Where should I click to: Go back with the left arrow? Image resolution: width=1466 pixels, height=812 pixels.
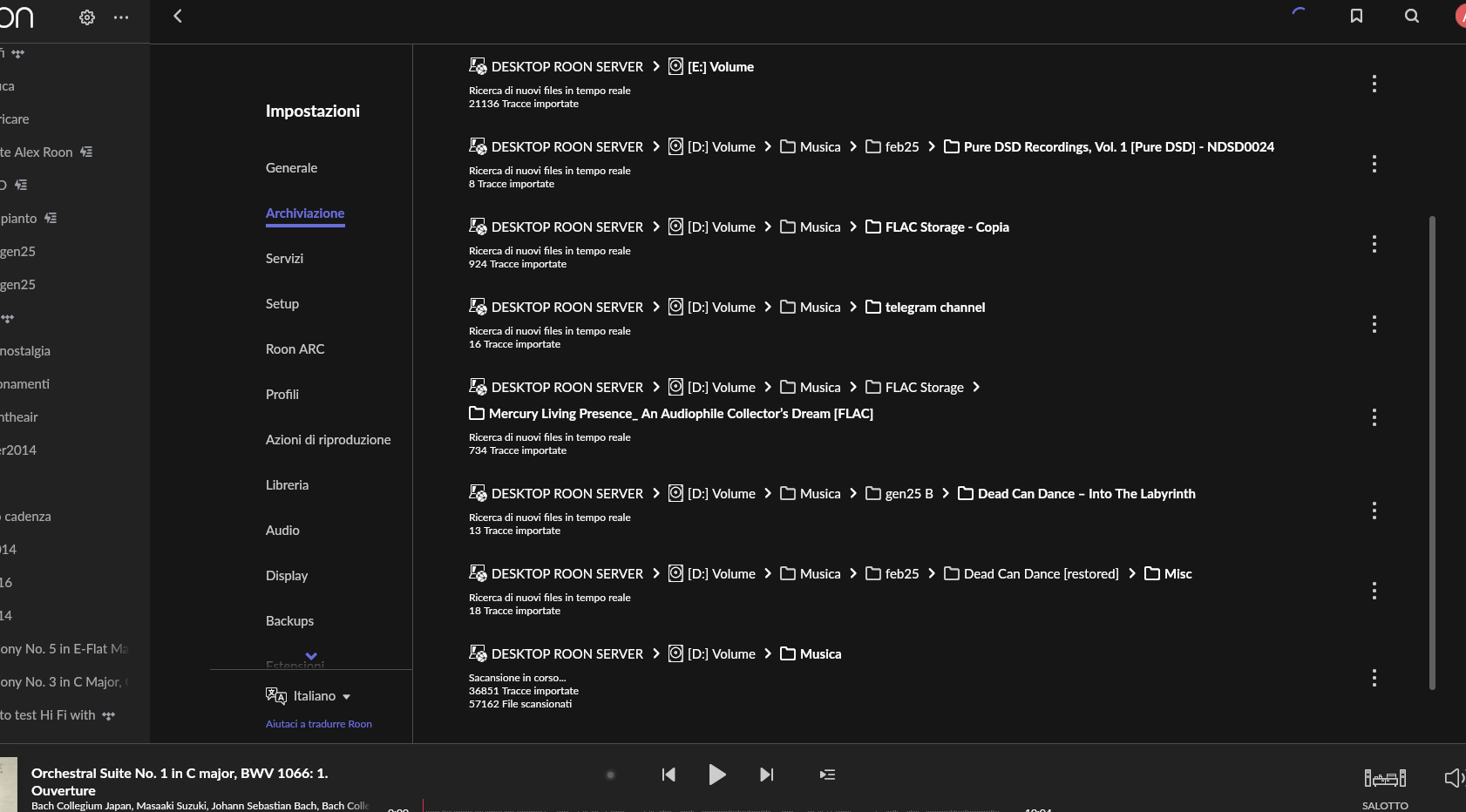coord(178,16)
